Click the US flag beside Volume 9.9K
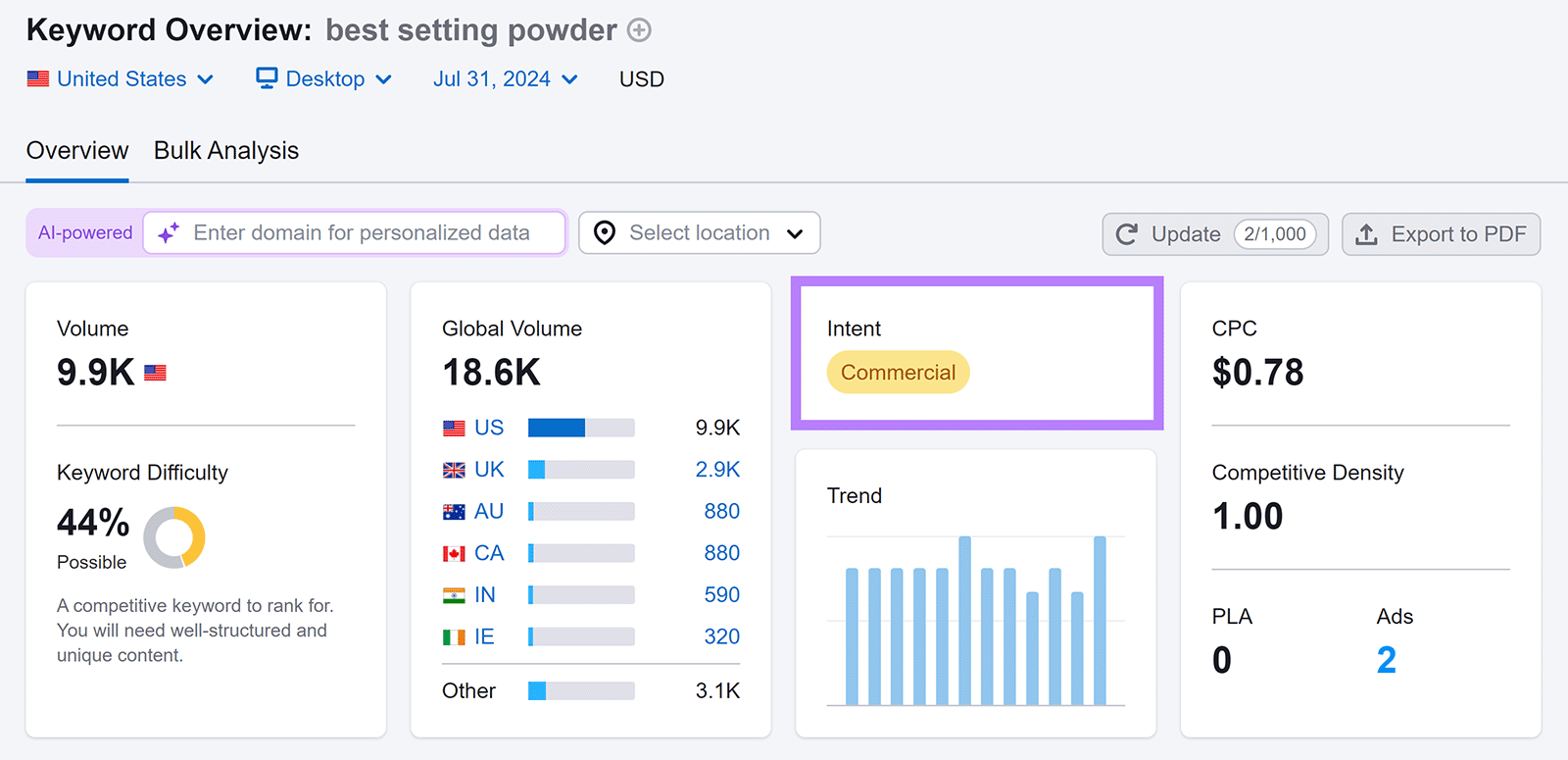1568x760 pixels. click(x=155, y=373)
